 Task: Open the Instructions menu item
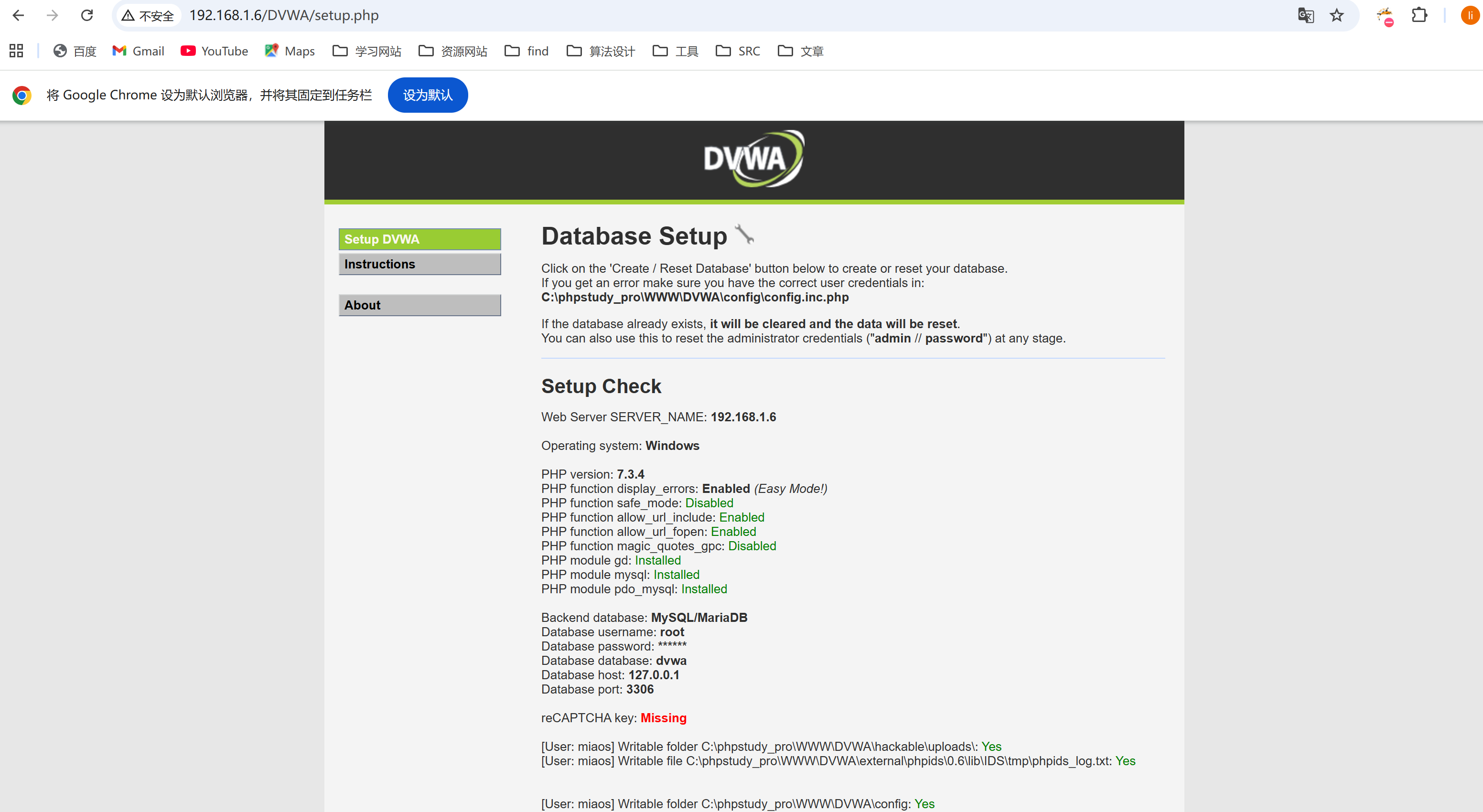coord(419,264)
